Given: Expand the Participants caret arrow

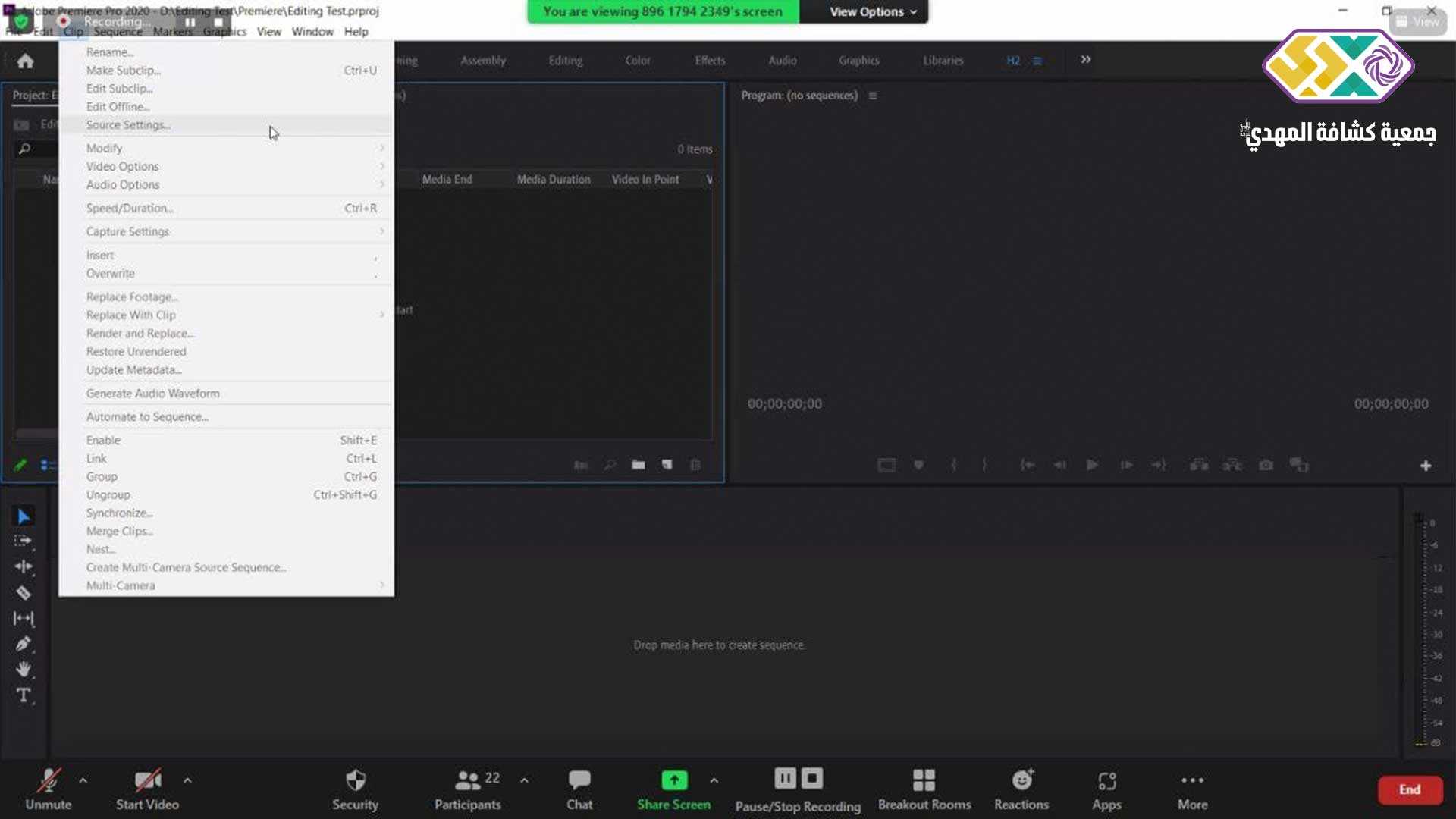Looking at the screenshot, I should point(524,780).
